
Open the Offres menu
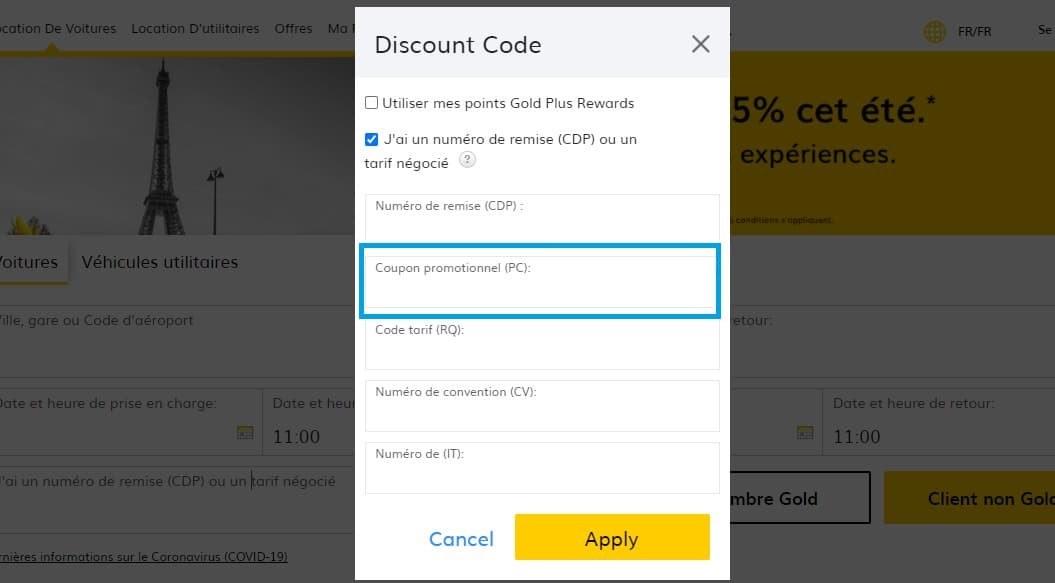coord(293,28)
